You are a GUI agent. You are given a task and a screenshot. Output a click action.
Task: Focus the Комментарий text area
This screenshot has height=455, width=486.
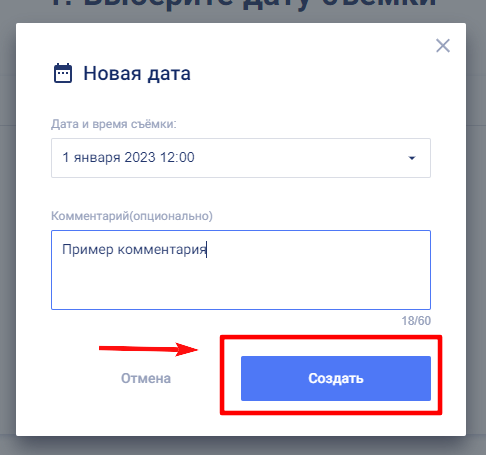click(241, 270)
